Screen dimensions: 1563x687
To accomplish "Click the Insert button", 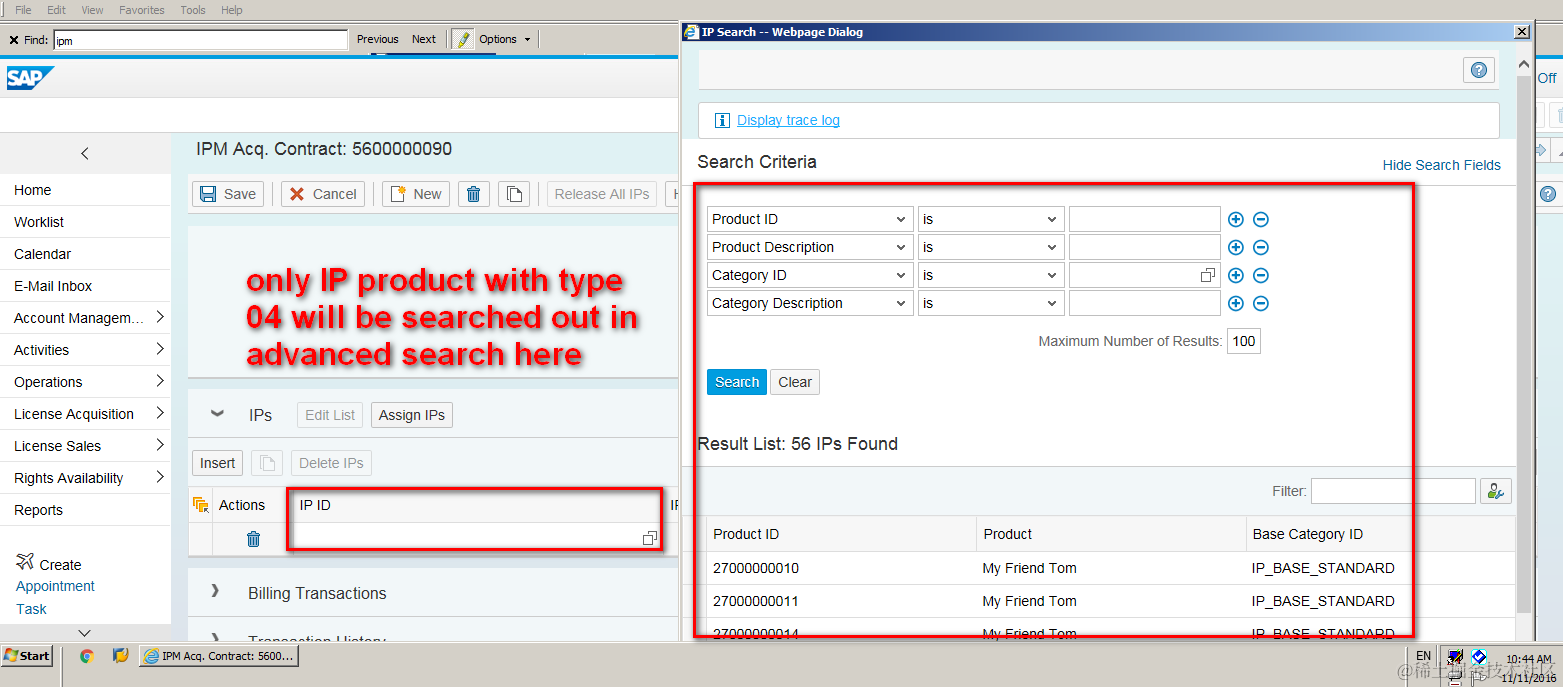I will [x=217, y=463].
